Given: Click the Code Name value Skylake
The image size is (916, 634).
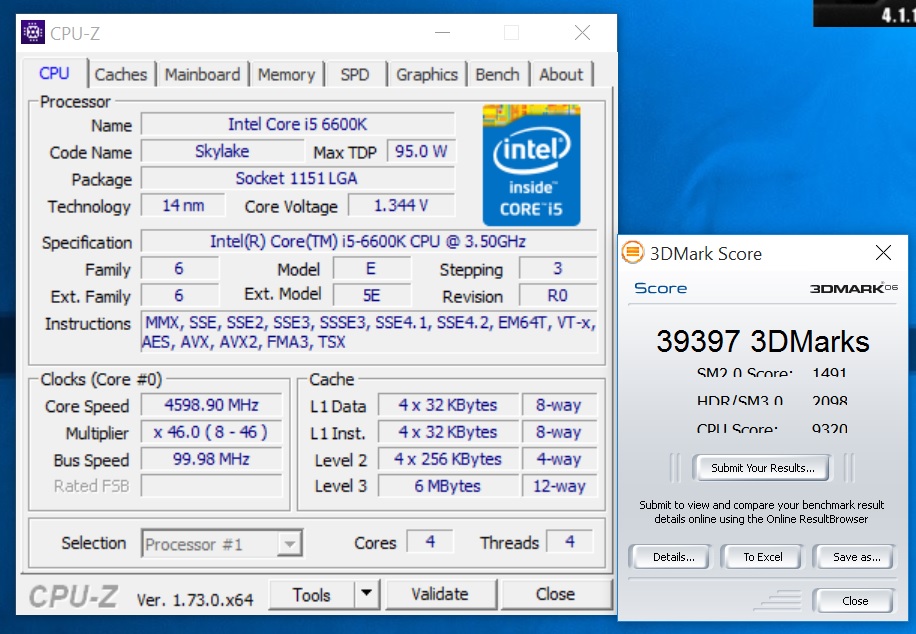Looking at the screenshot, I should (222, 151).
